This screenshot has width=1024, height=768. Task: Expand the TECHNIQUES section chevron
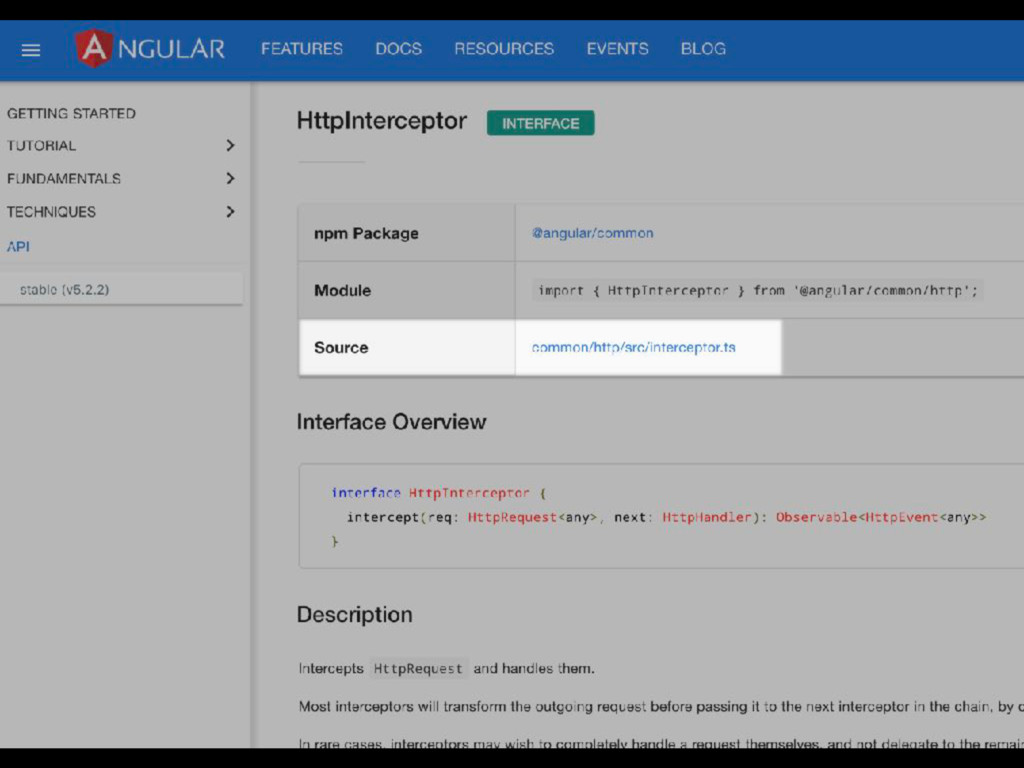click(x=230, y=211)
